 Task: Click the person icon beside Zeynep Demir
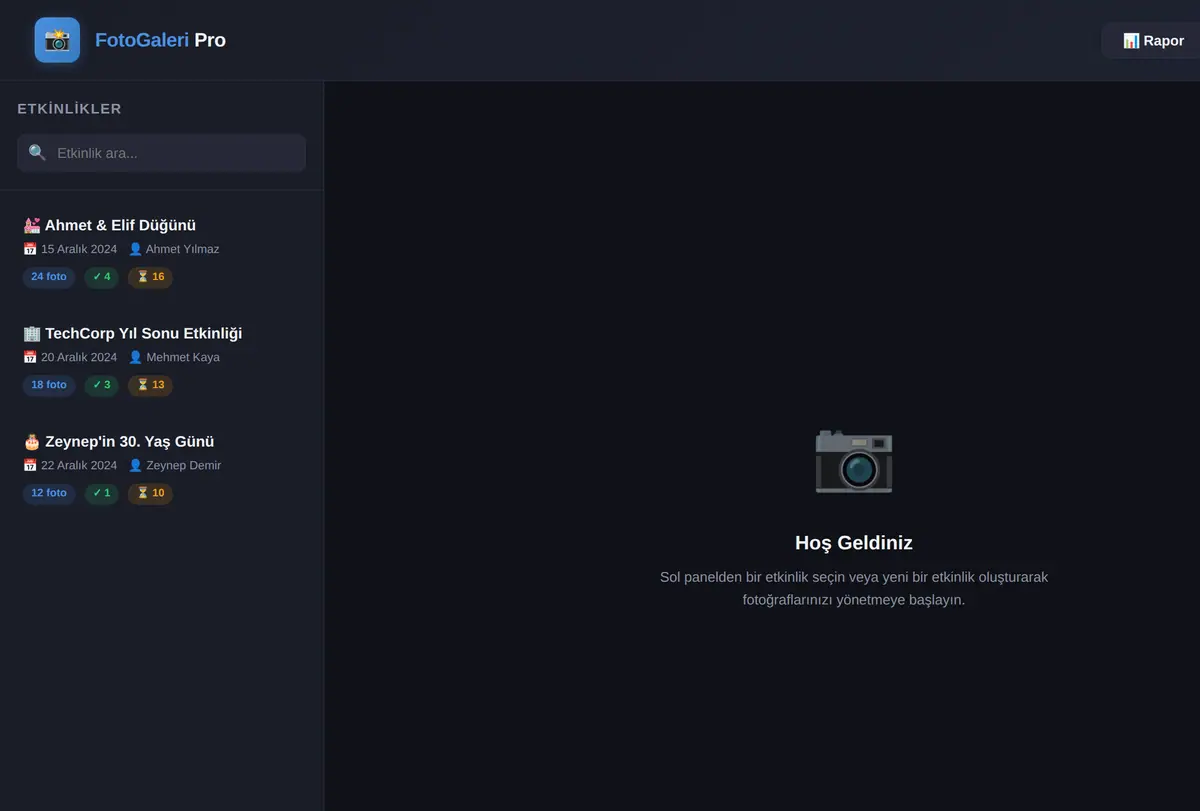136,465
